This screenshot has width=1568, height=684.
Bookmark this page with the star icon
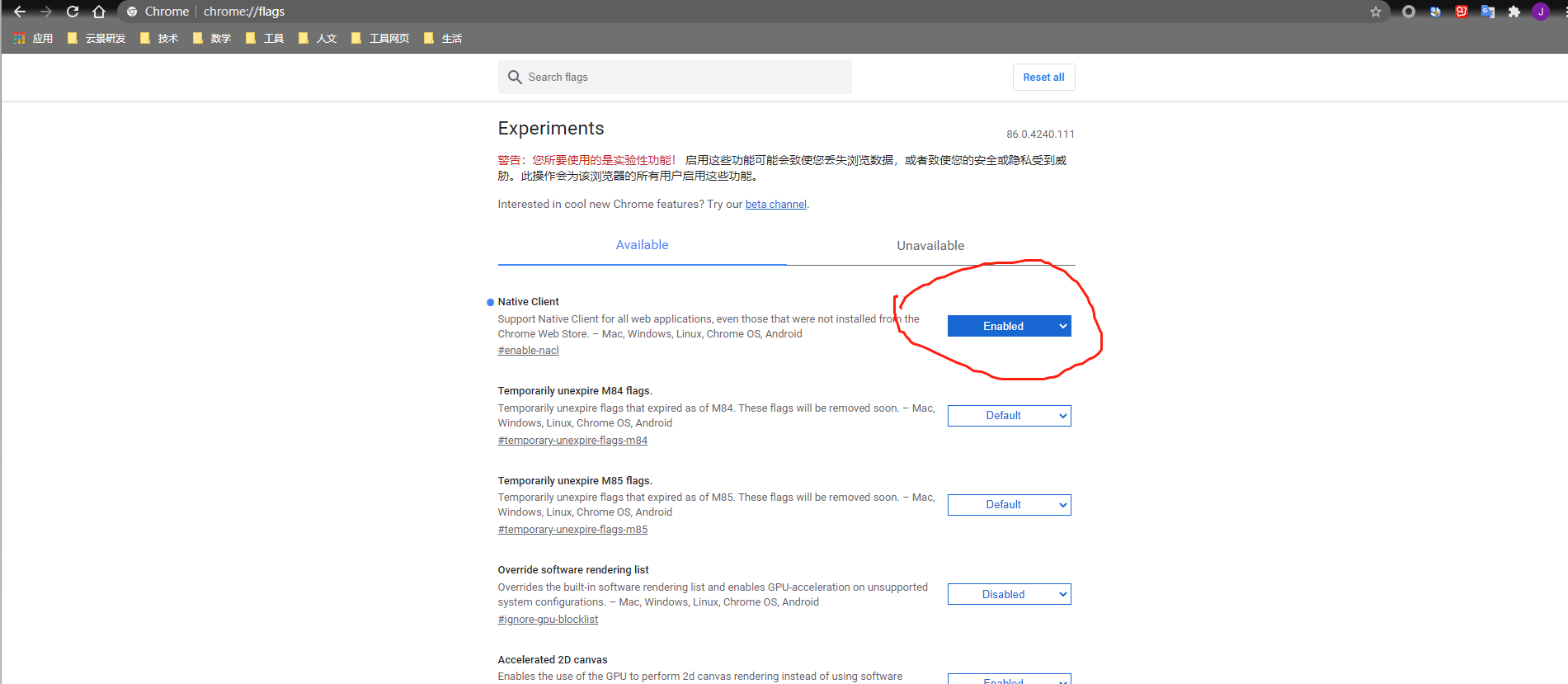pos(1376,12)
